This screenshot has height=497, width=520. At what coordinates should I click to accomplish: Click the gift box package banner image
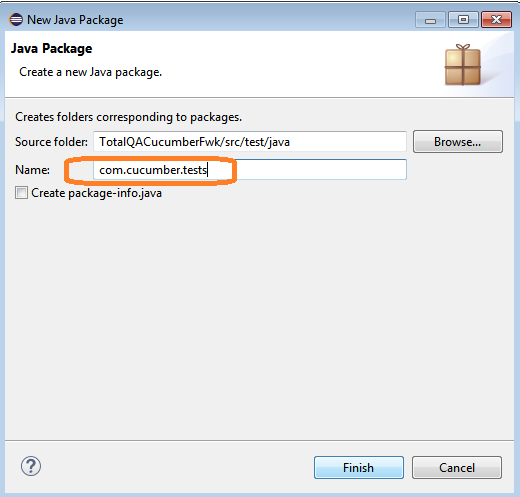point(463,65)
